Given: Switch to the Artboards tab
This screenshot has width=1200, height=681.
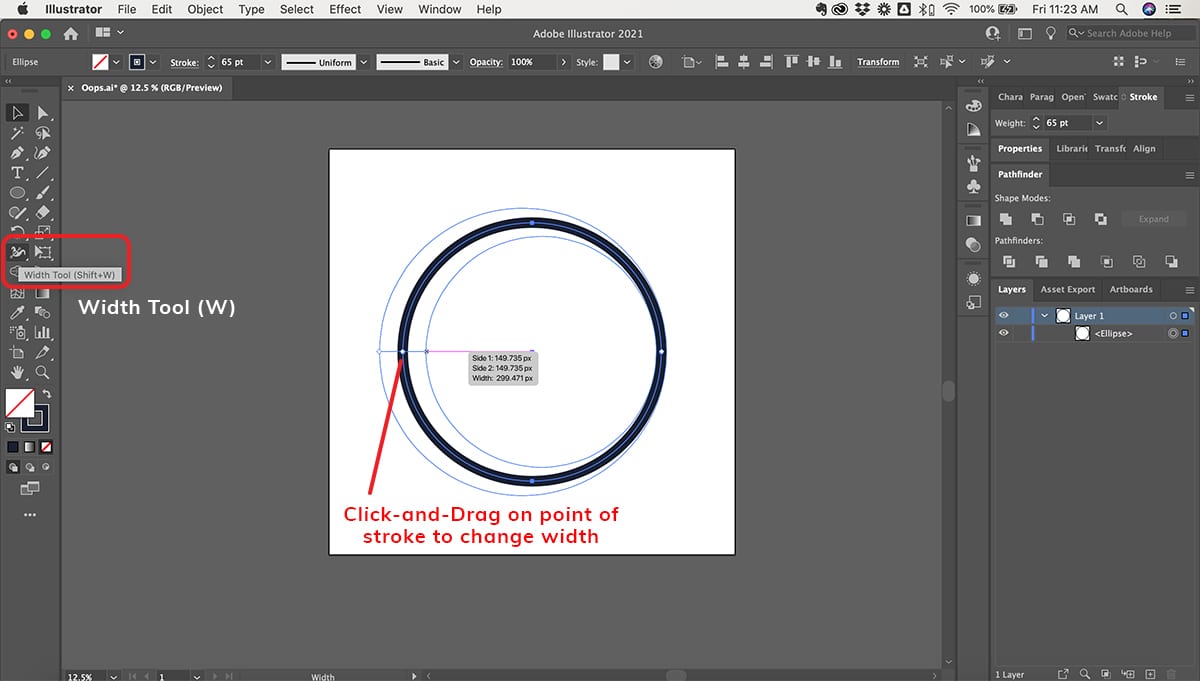Looking at the screenshot, I should 1131,290.
